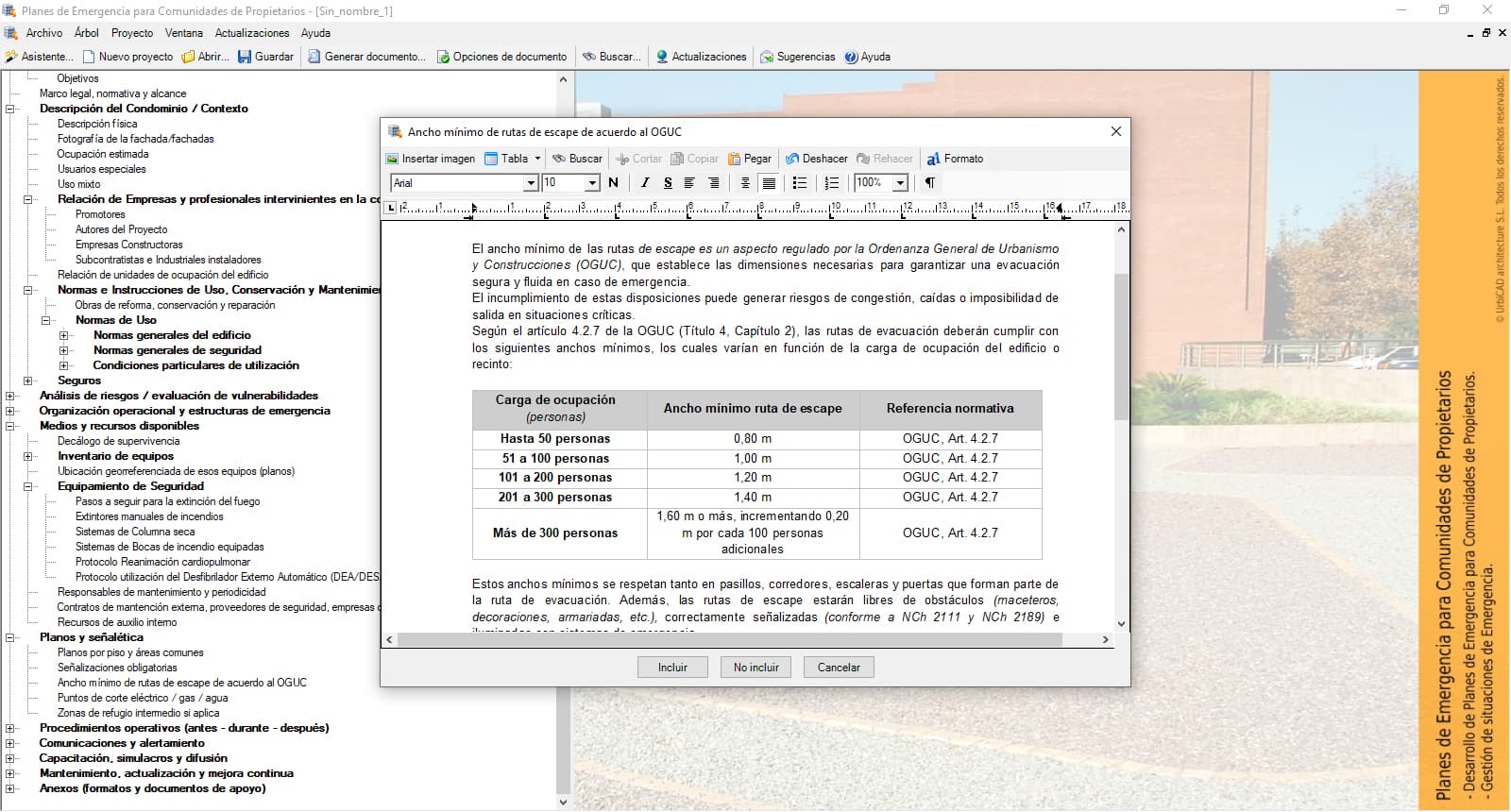Toggle underline (S) text formatting

pyautogui.click(x=668, y=183)
